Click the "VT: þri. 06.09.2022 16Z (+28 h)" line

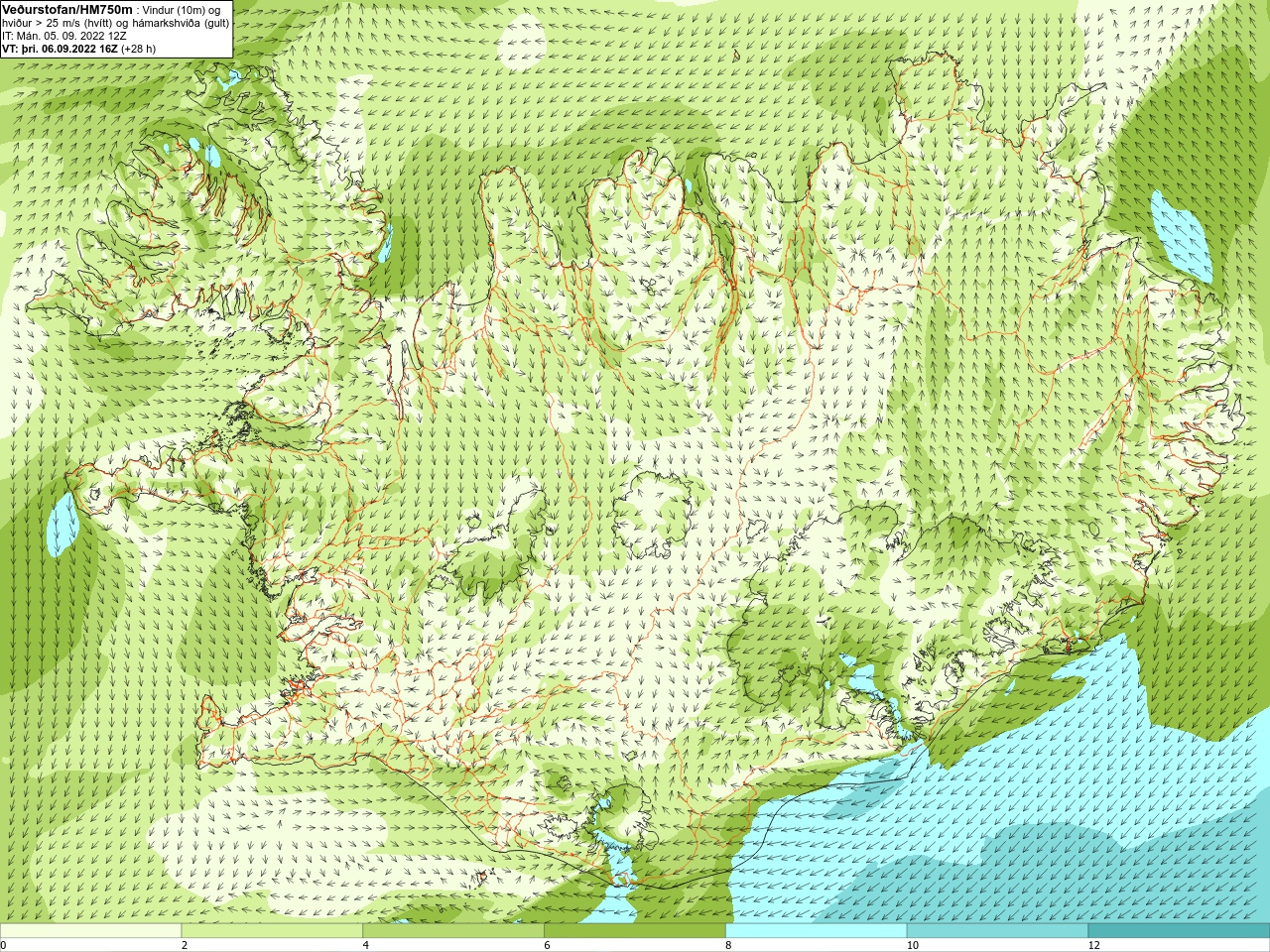point(78,48)
